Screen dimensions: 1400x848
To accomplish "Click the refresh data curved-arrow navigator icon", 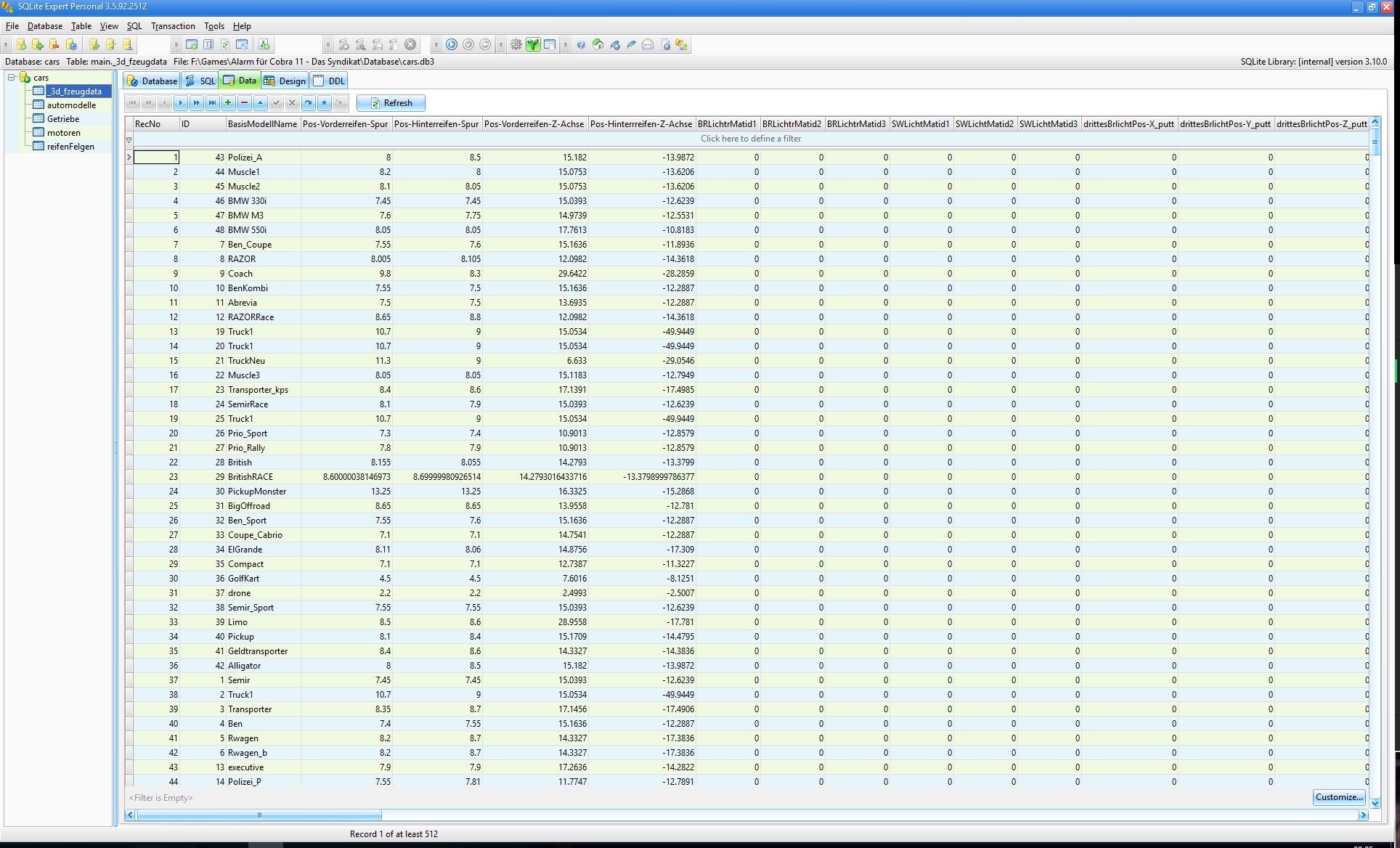I will tap(309, 103).
